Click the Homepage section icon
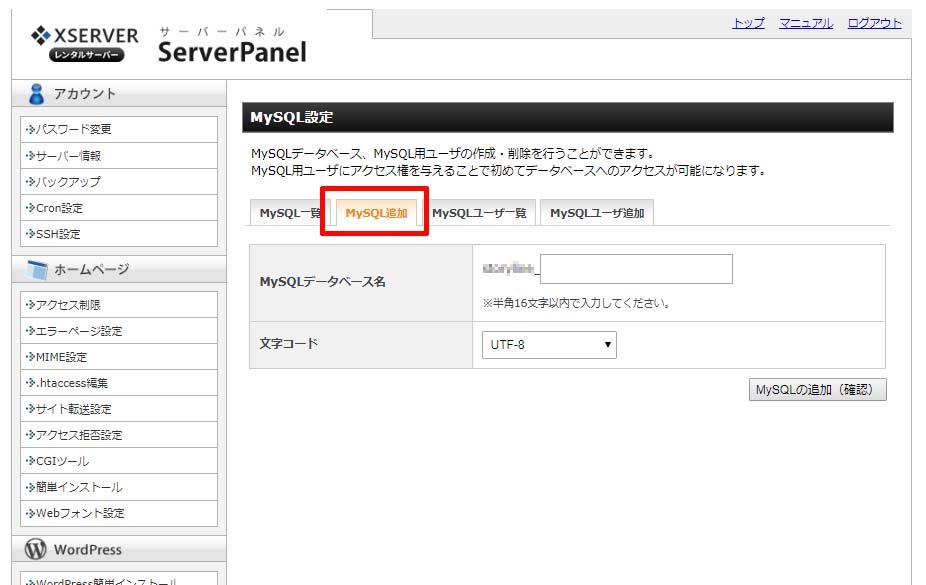This screenshot has width=926, height=585. (x=37, y=270)
